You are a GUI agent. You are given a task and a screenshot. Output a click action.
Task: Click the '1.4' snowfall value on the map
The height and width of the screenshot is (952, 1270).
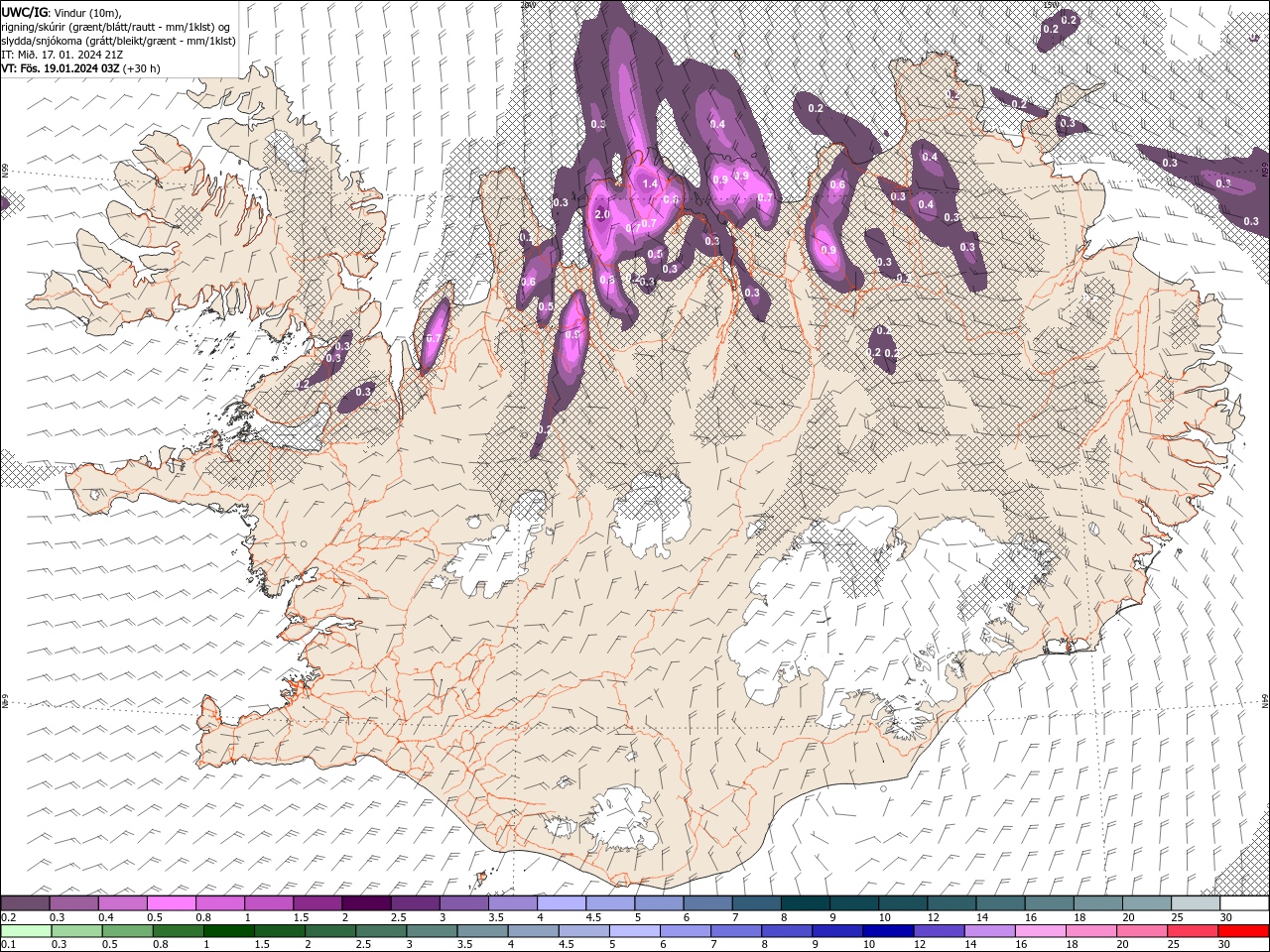click(651, 184)
